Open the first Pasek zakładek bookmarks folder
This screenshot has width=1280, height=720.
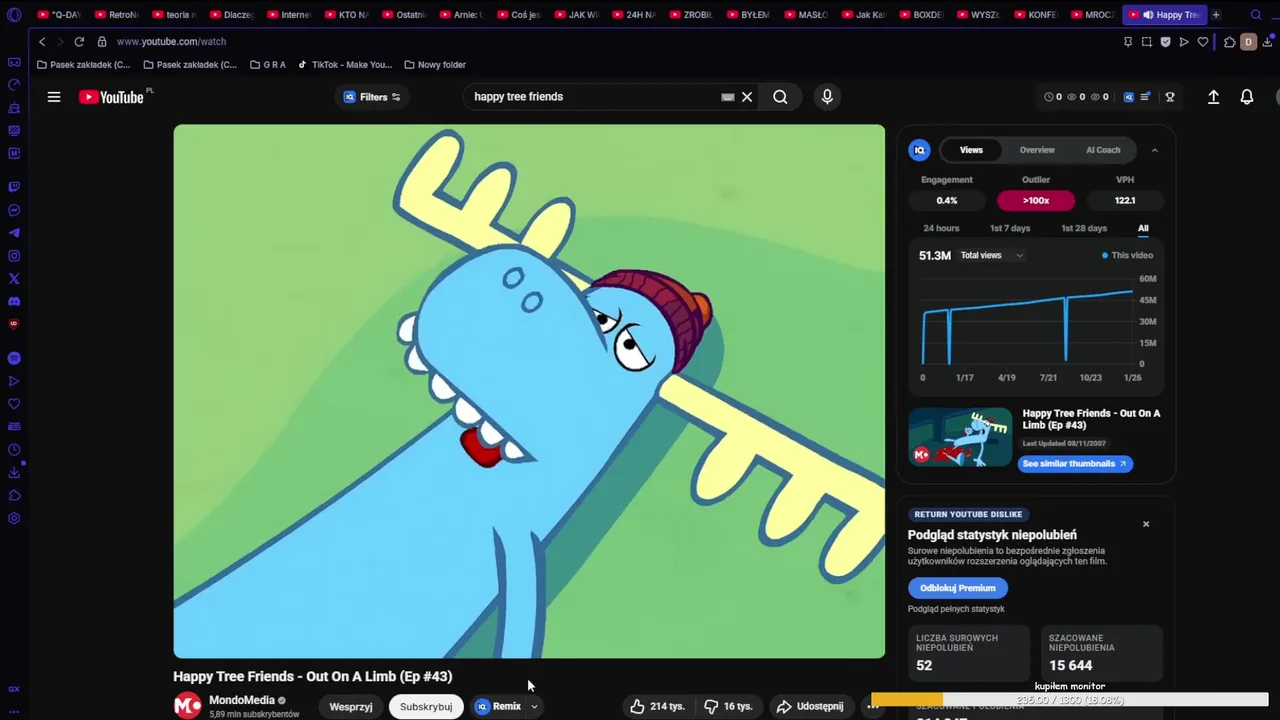point(83,65)
